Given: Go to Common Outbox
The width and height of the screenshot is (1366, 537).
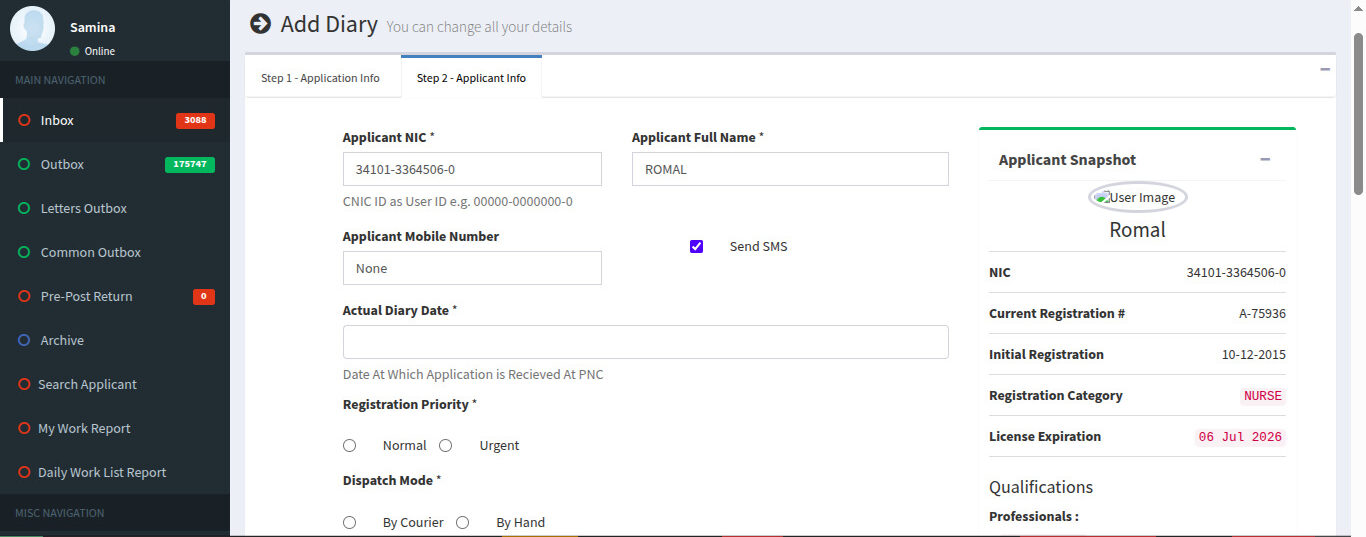Looking at the screenshot, I should point(115,252).
